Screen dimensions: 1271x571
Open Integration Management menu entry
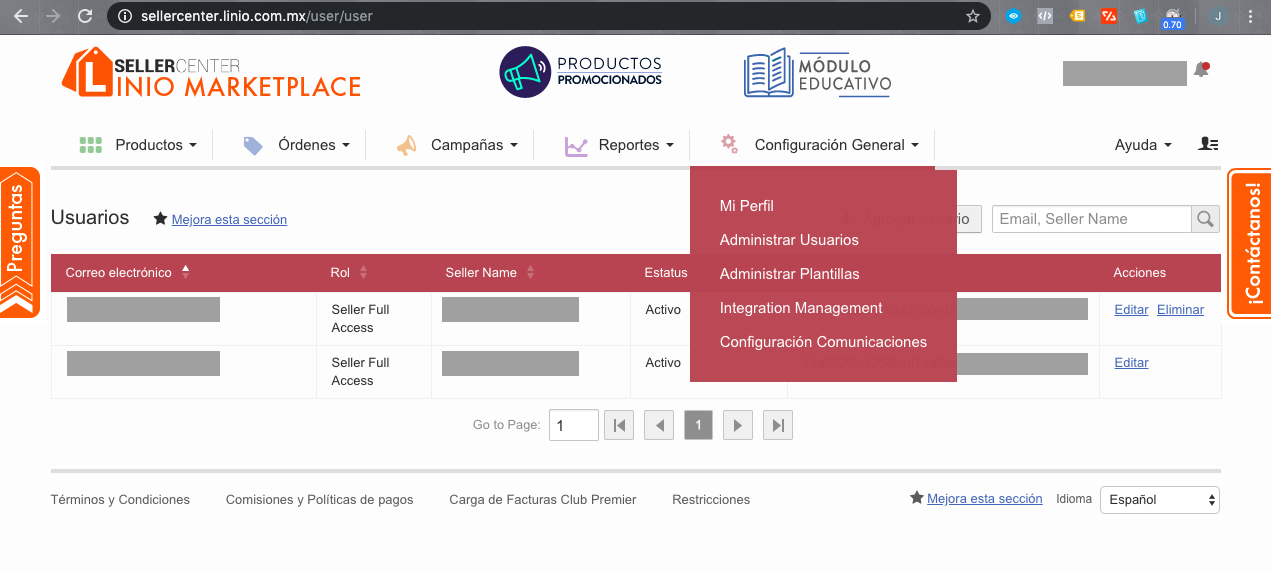(x=801, y=308)
